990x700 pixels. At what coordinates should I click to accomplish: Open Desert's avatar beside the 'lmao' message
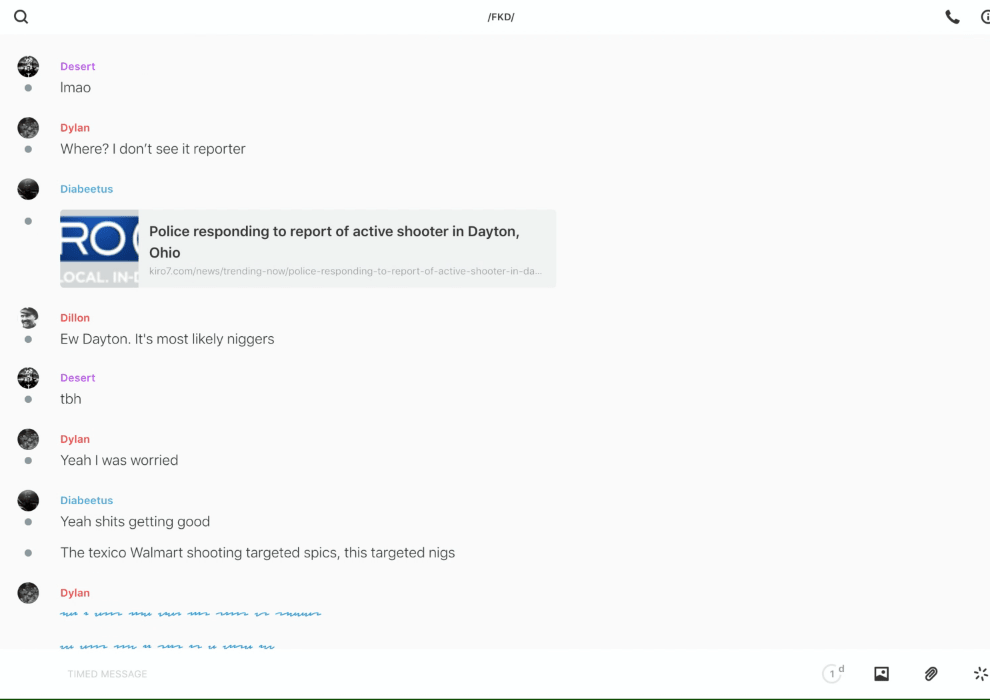point(28,67)
